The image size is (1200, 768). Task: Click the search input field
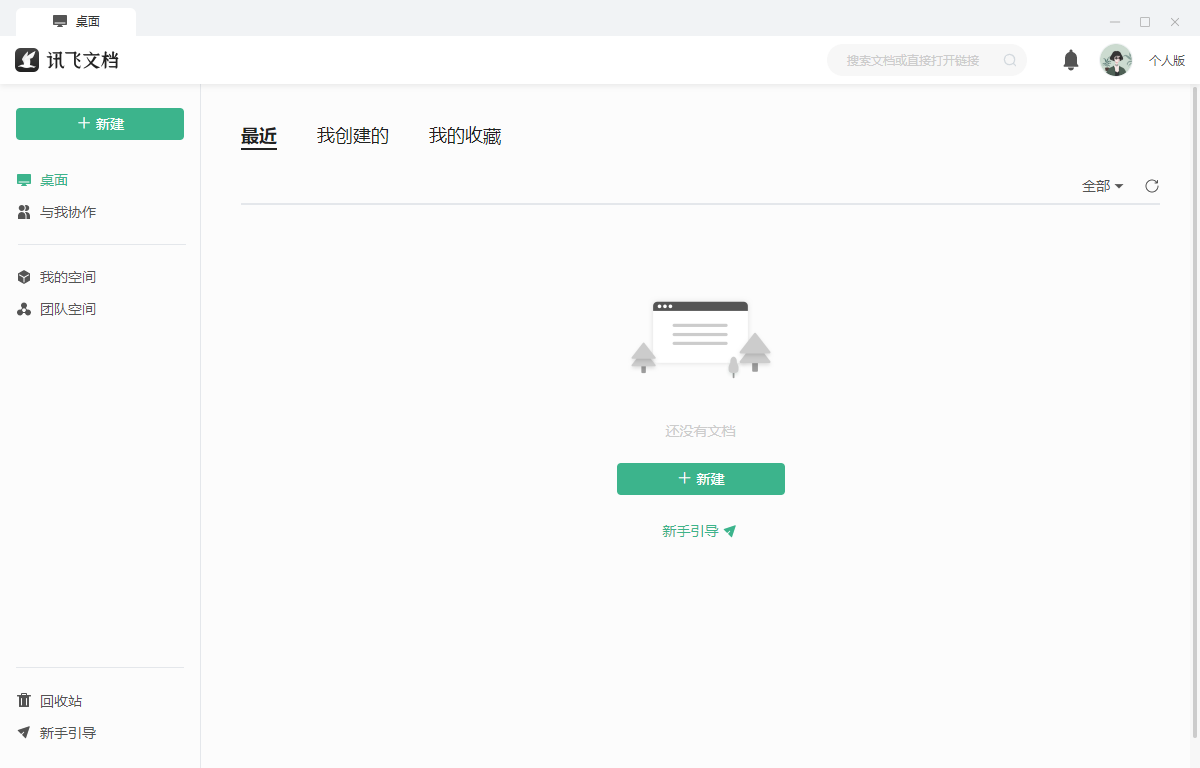point(920,60)
